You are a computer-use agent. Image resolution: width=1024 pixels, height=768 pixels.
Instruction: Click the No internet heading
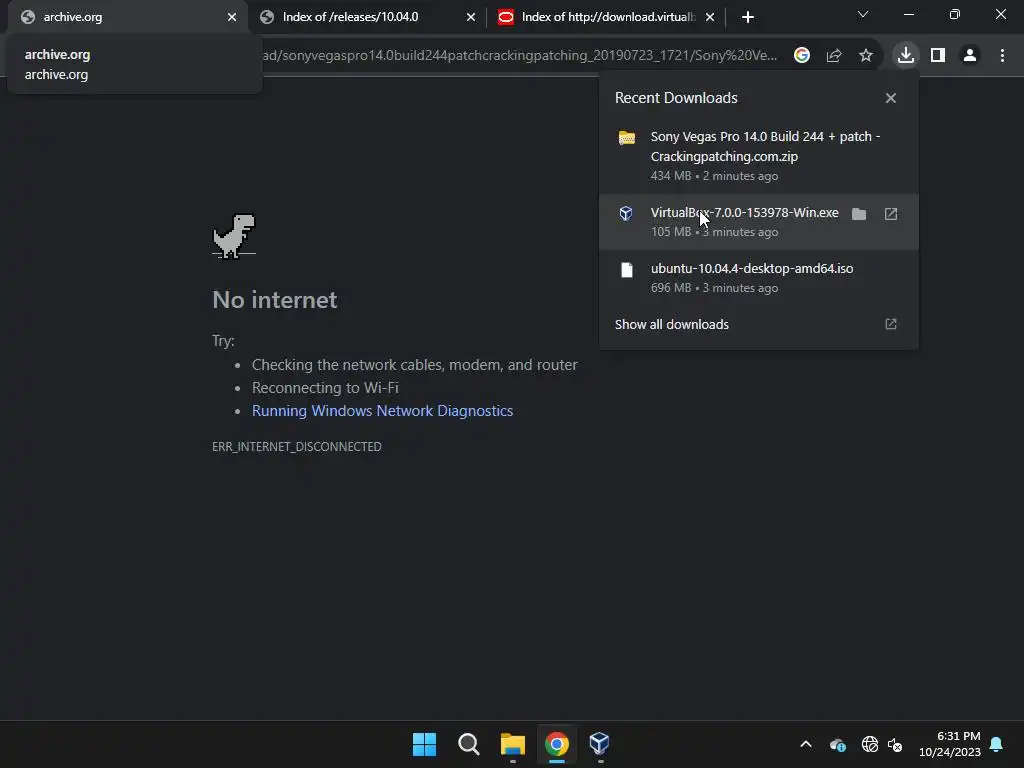coord(275,300)
